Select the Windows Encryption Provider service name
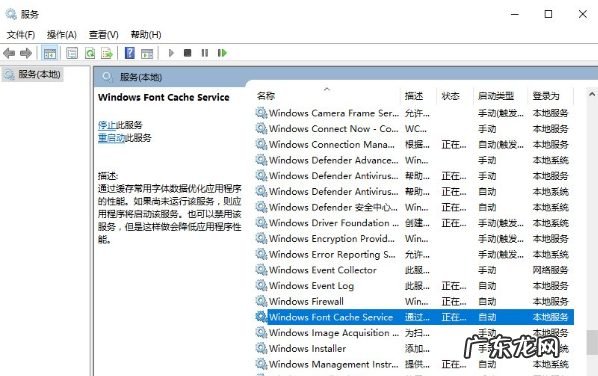This screenshot has height=376, width=598. 331,238
